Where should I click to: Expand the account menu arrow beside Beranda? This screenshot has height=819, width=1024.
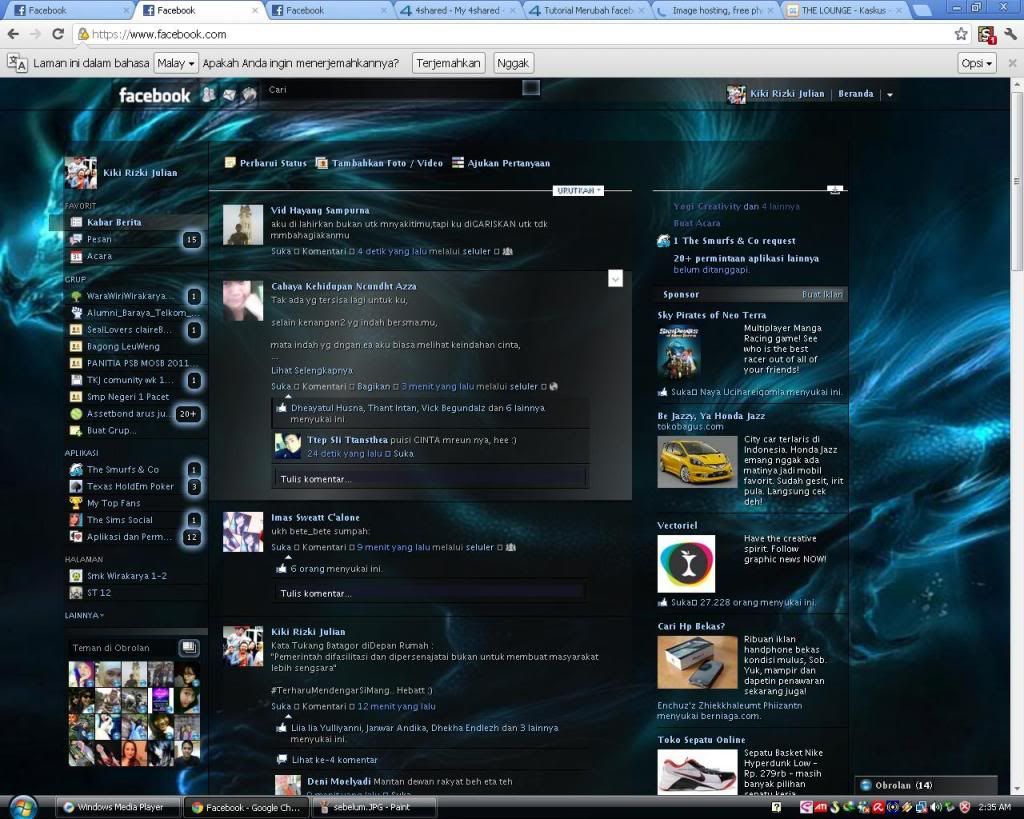click(889, 94)
